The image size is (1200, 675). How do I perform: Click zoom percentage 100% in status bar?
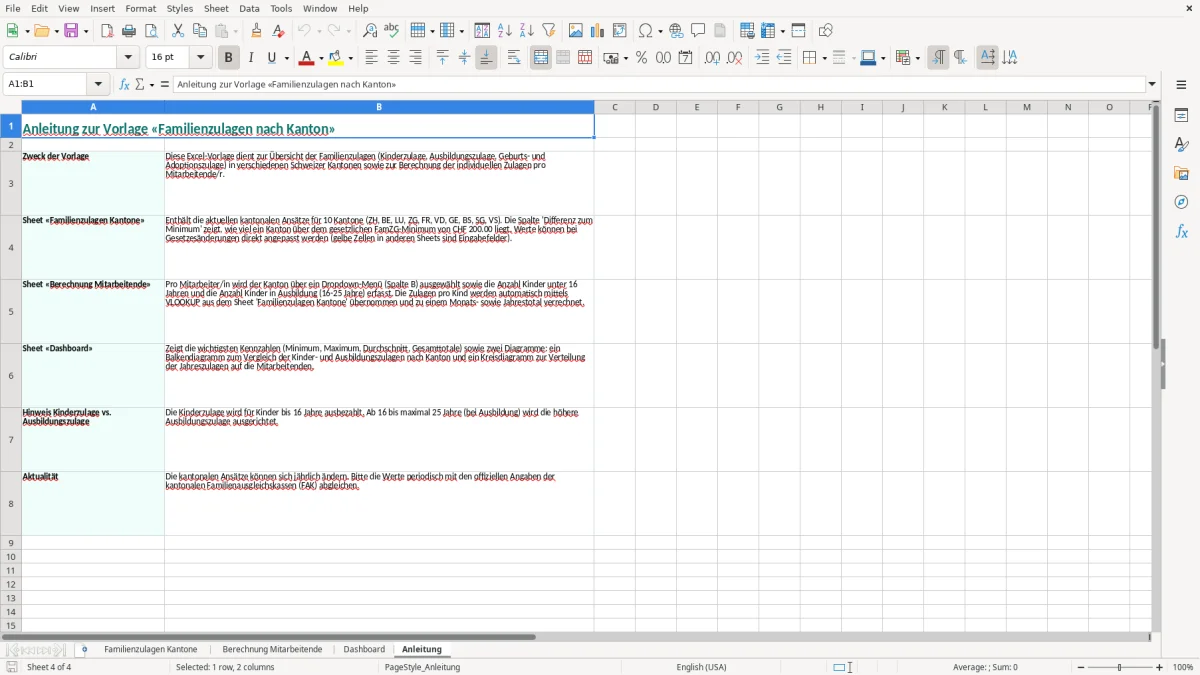click(1183, 667)
